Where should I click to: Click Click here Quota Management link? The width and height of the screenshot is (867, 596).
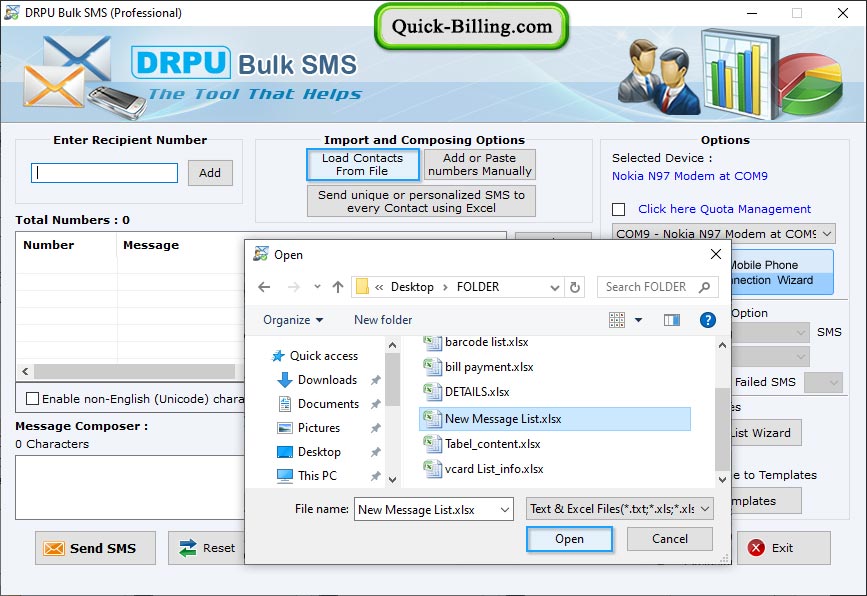(724, 209)
